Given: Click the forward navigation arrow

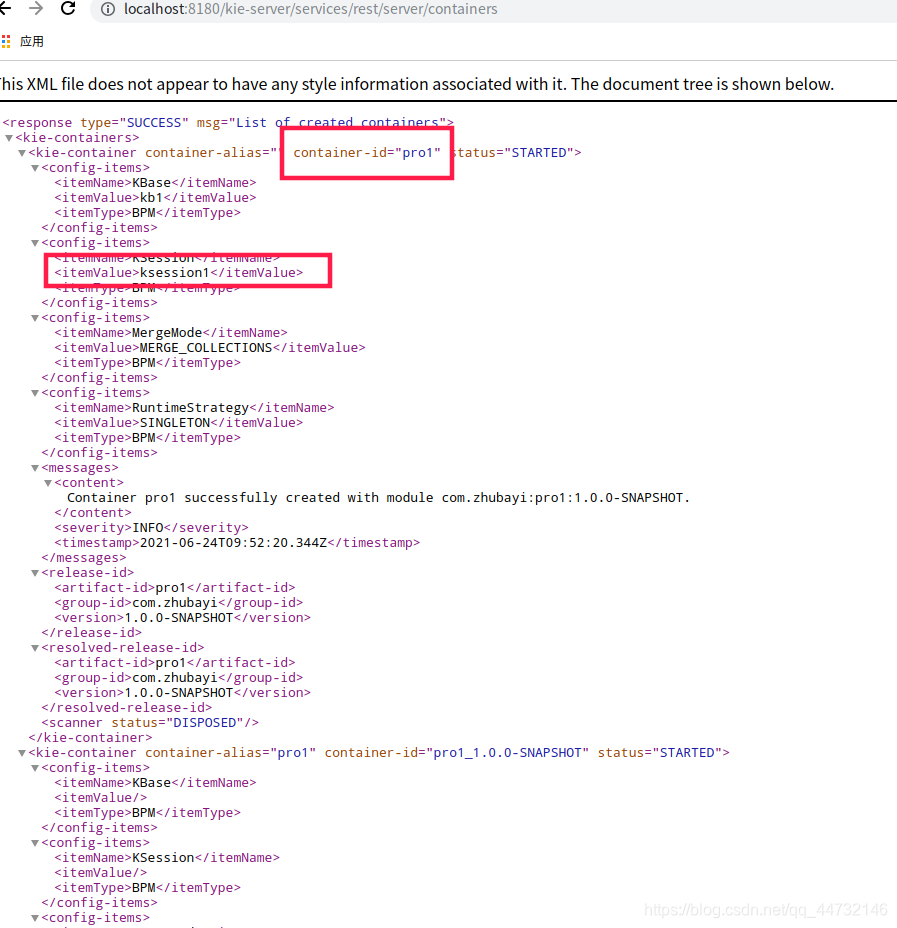Looking at the screenshot, I should pyautogui.click(x=38, y=10).
